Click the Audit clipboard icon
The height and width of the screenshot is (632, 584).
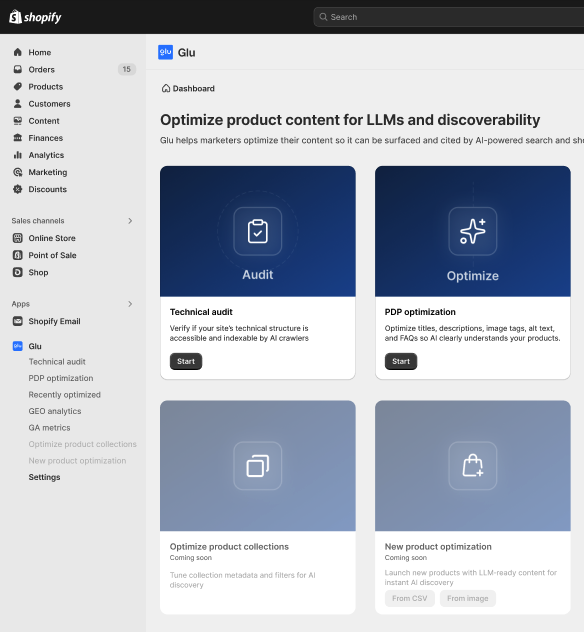coord(258,231)
